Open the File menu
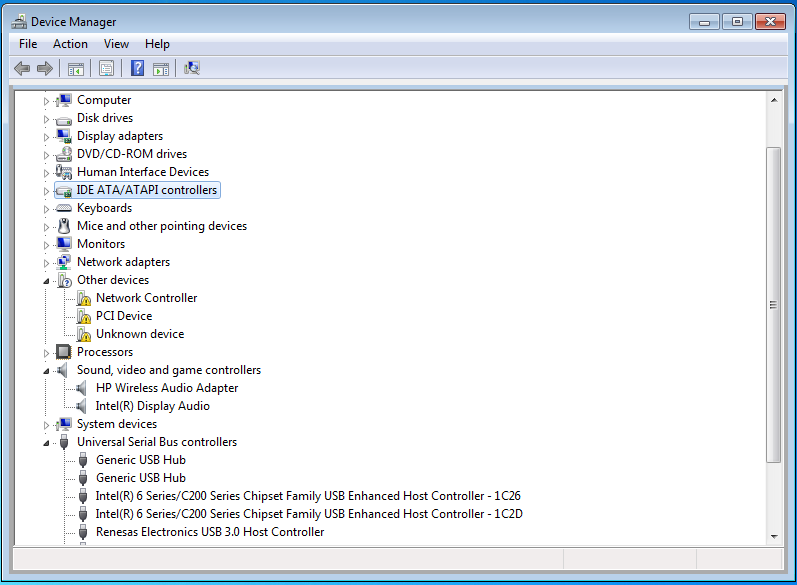797x585 pixels. [x=28, y=44]
